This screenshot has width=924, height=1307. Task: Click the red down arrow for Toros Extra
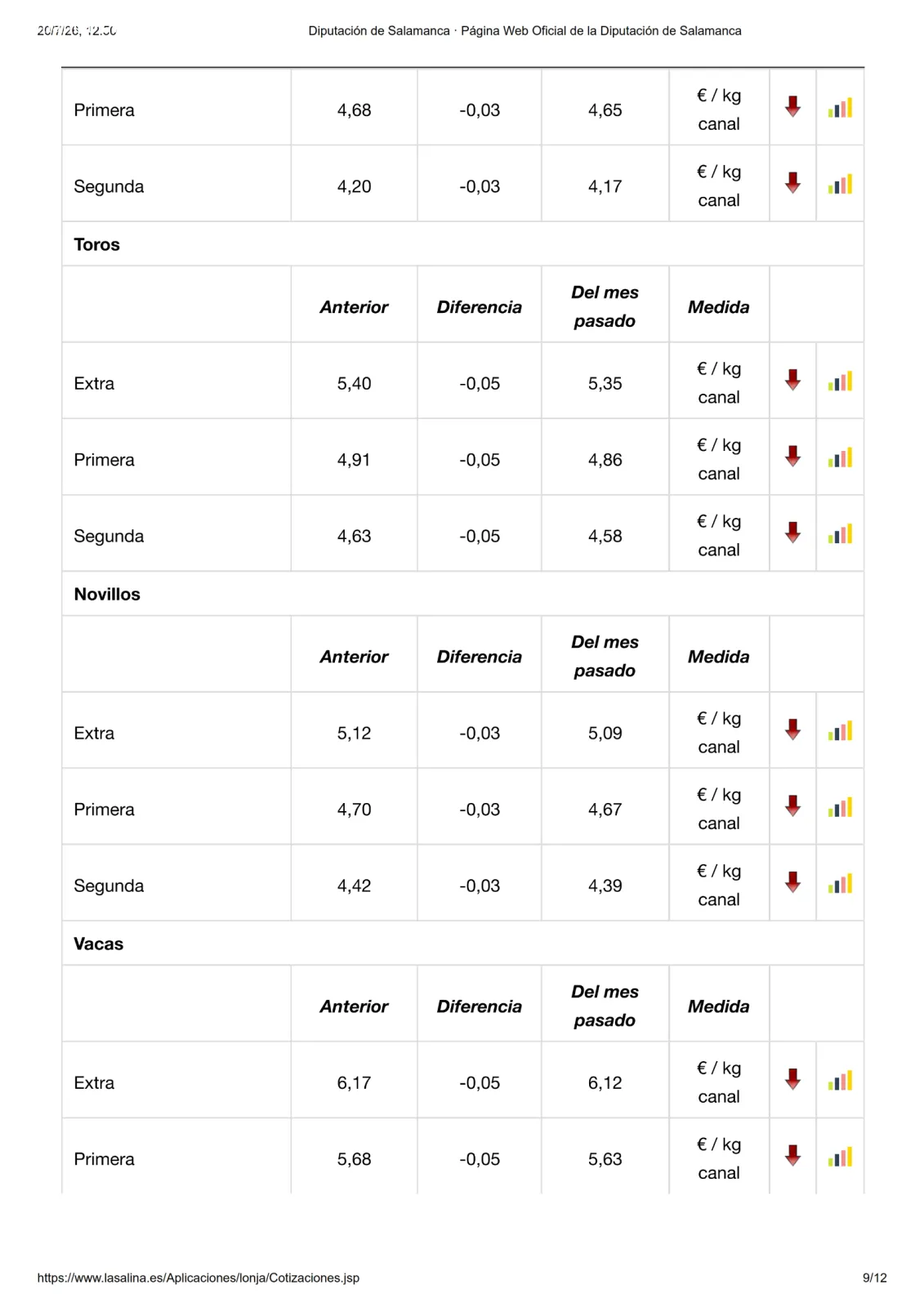[x=792, y=380]
